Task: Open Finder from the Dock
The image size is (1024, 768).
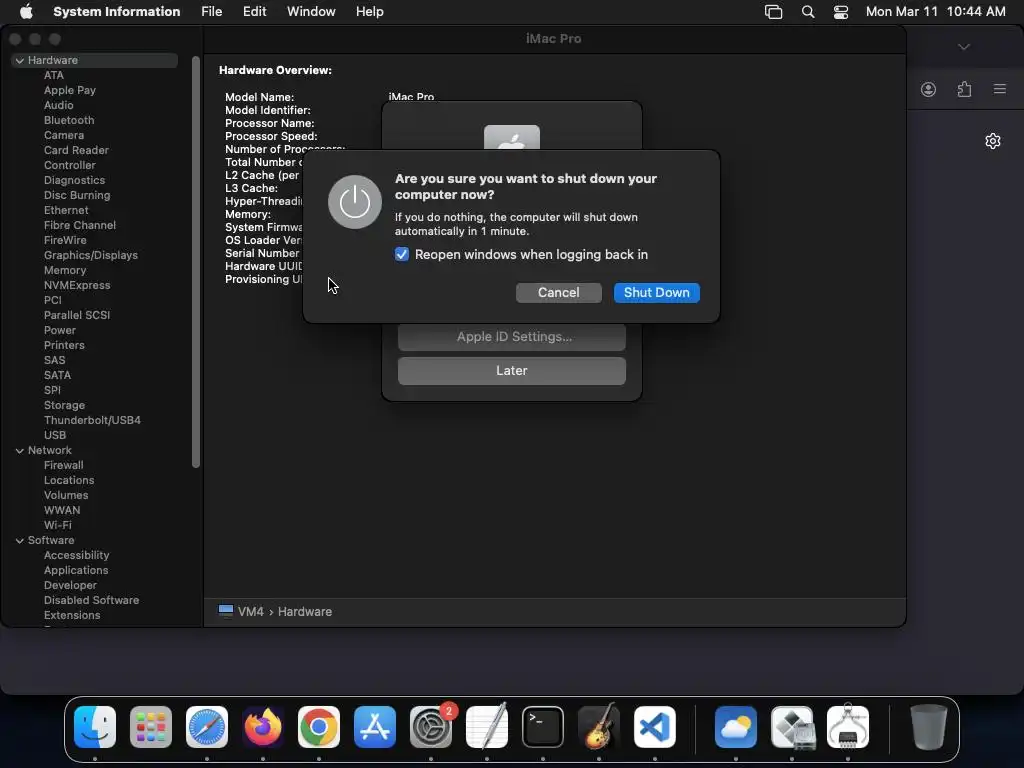Action: click(x=95, y=727)
